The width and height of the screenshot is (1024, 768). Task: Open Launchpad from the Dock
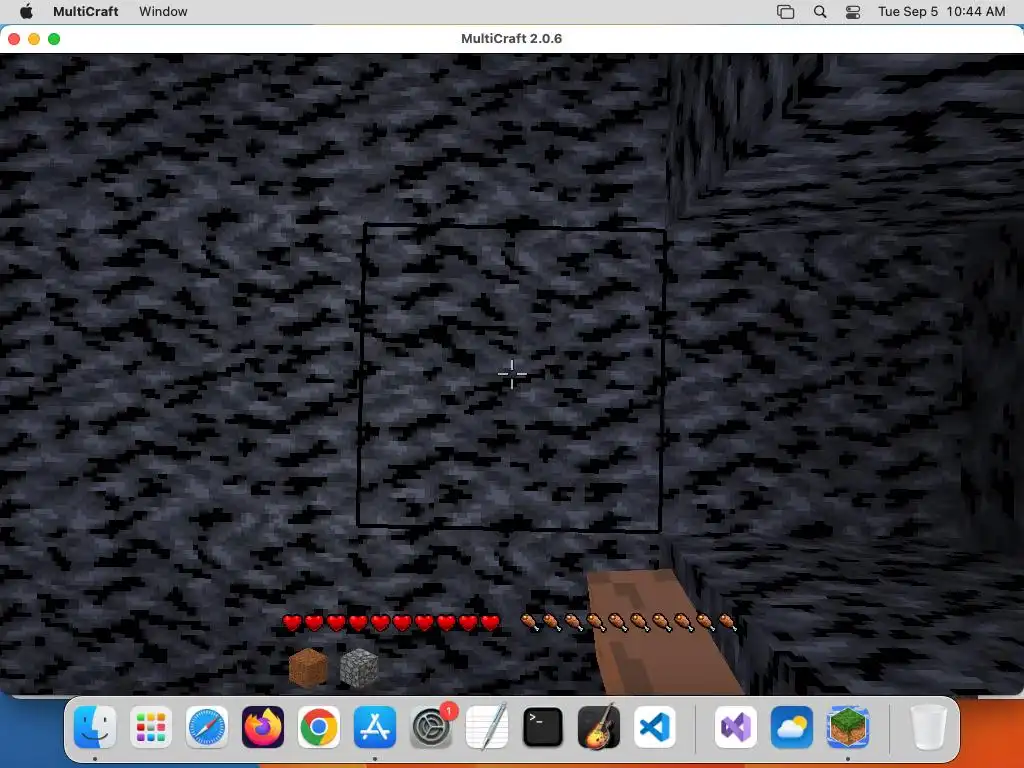pos(151,727)
